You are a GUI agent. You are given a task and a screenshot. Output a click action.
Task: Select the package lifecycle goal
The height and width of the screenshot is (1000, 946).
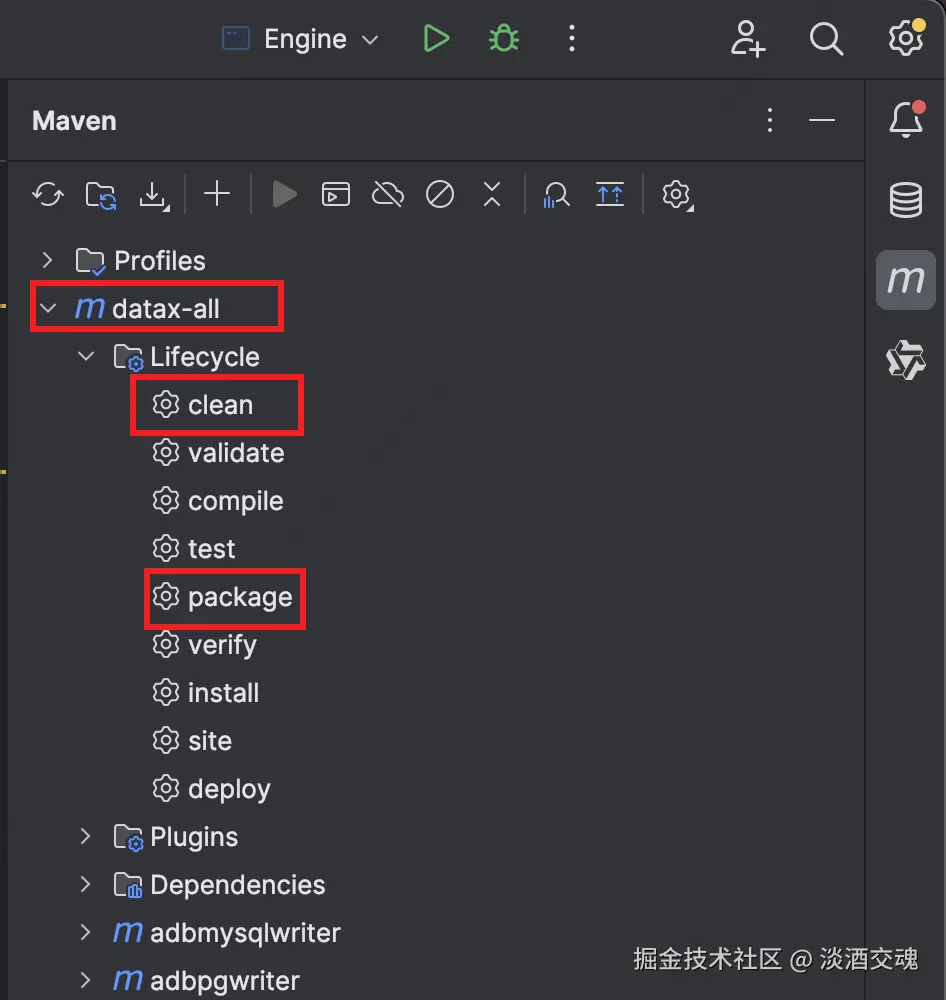[x=222, y=598]
